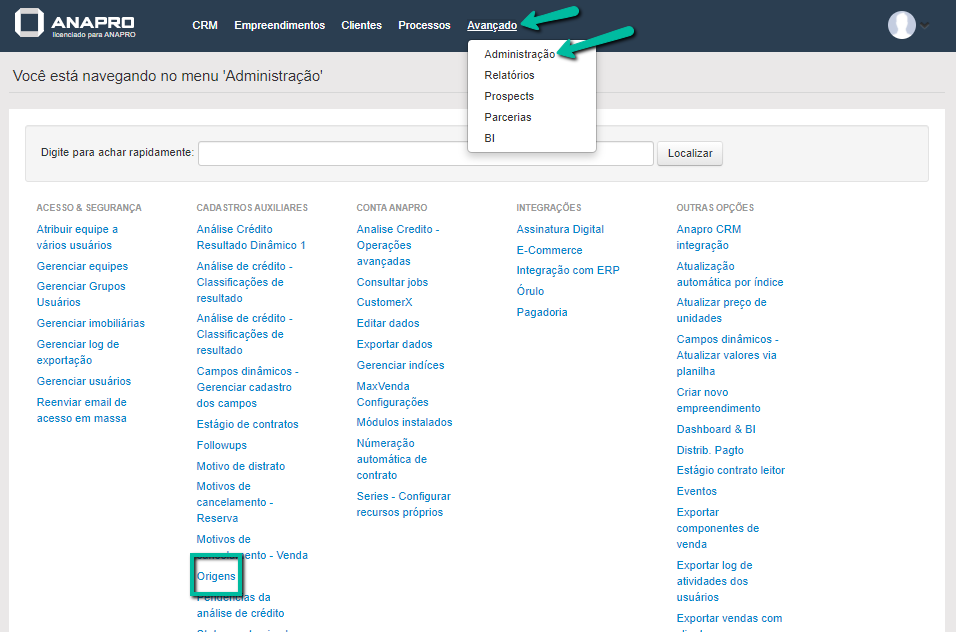The width and height of the screenshot is (956, 632).
Task: Open Dashboard & BI link
Action: [x=716, y=429]
